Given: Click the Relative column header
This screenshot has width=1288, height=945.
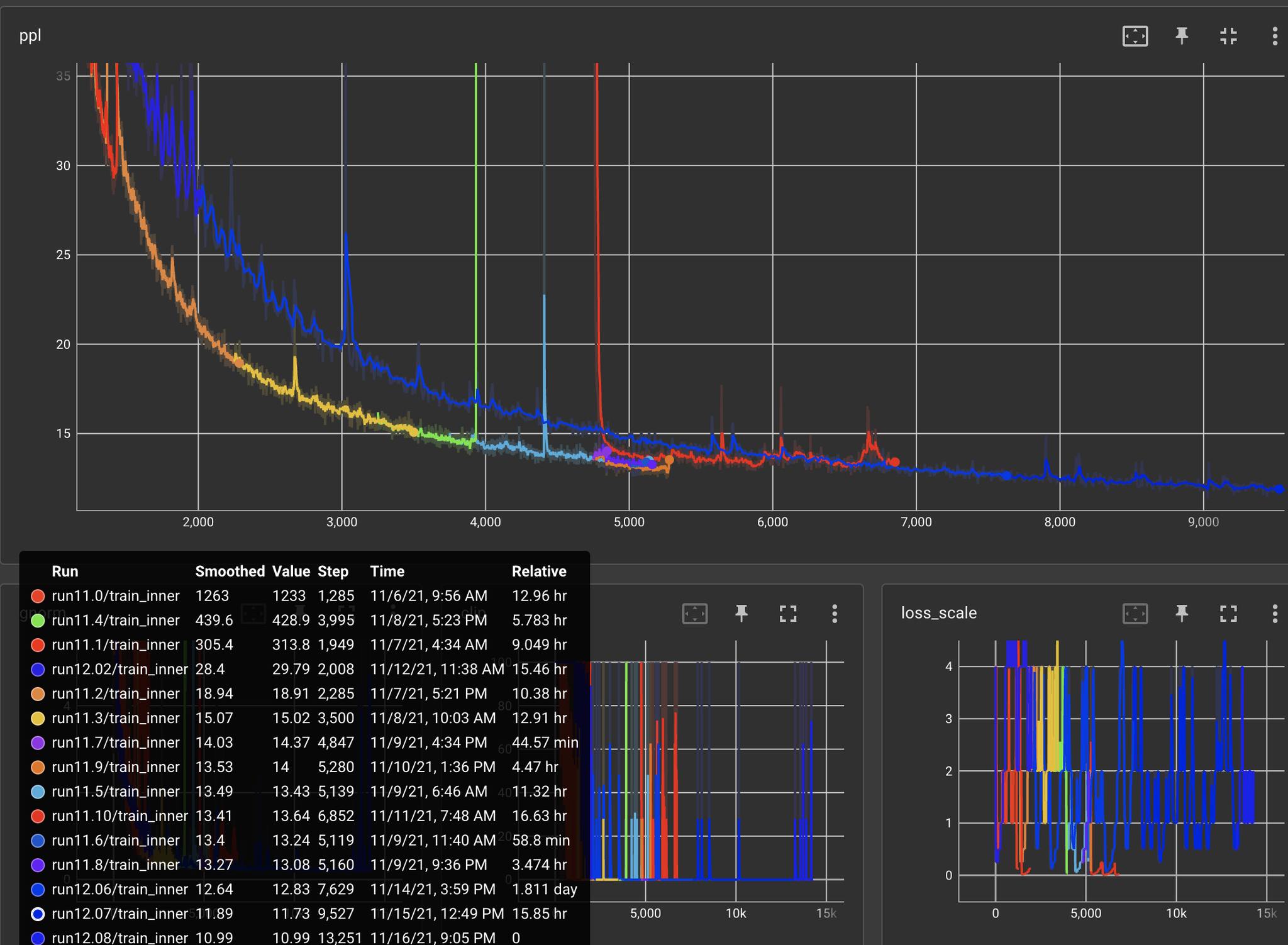Looking at the screenshot, I should point(538,571).
